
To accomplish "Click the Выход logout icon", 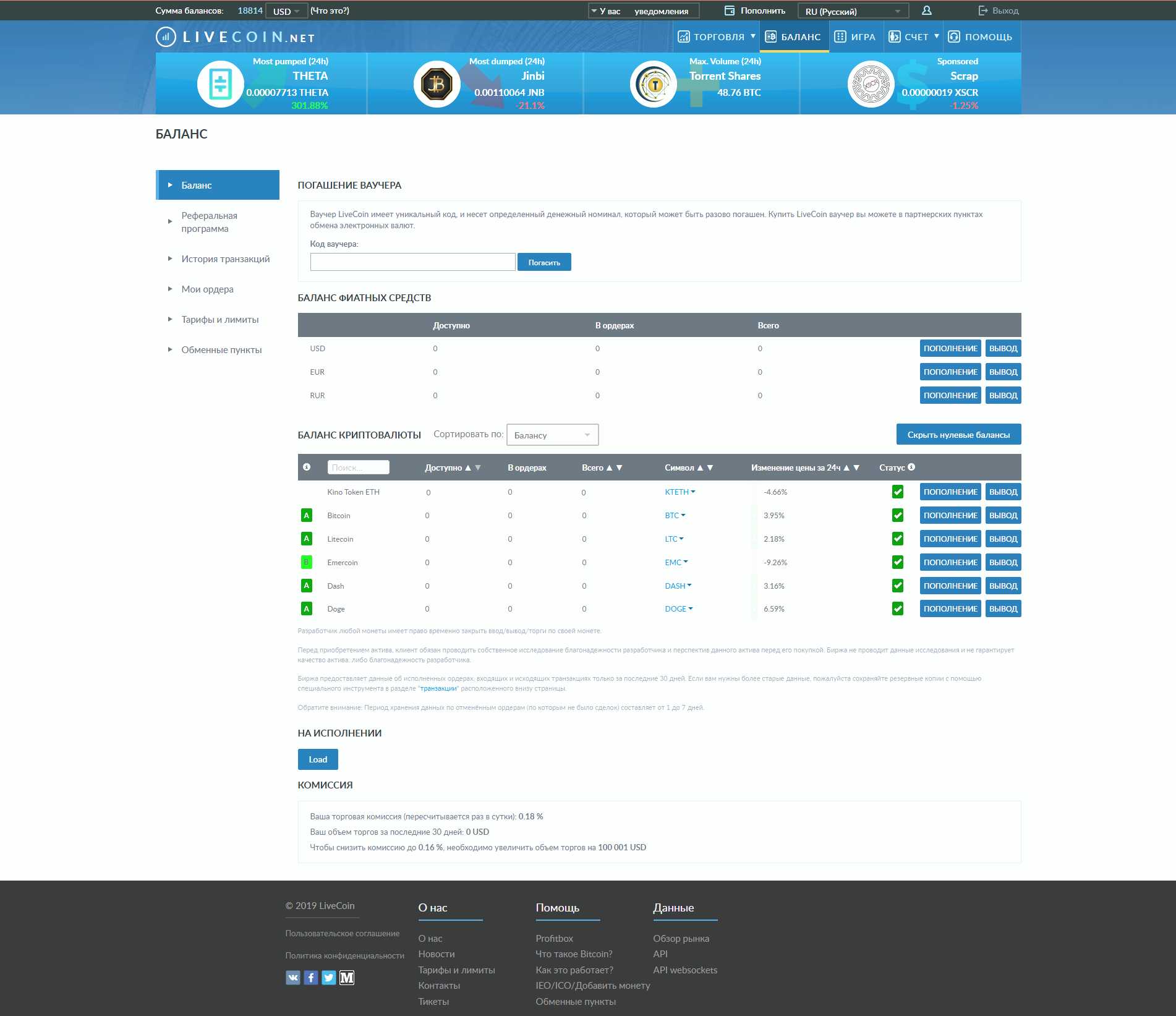I will [983, 11].
